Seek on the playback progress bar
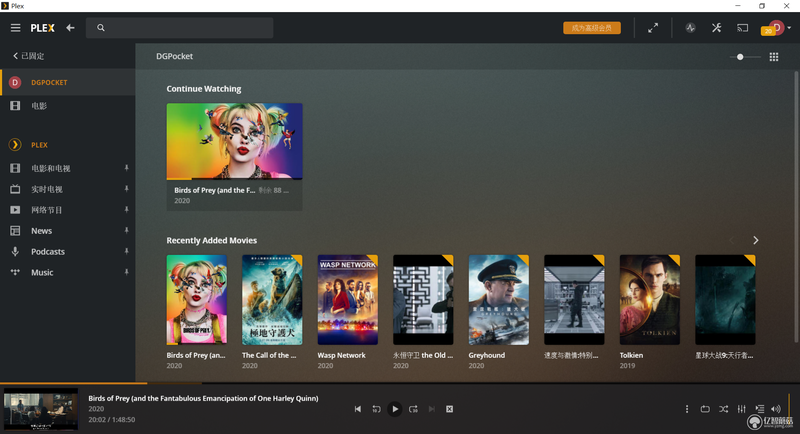 coord(400,382)
